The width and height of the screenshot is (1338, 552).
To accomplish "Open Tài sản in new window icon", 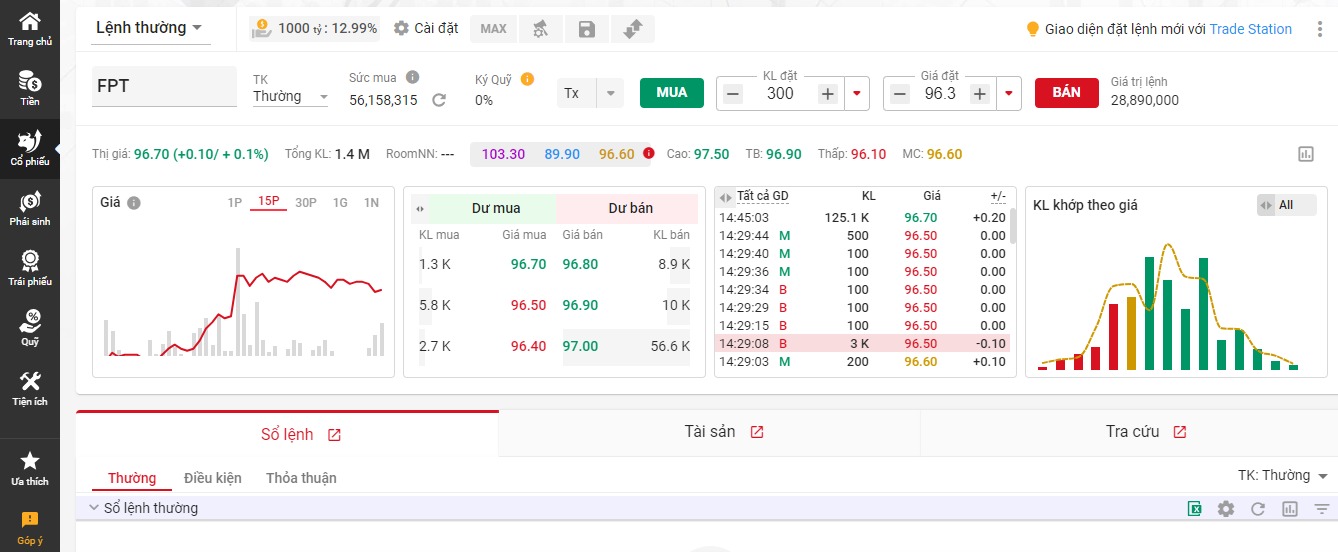I will pyautogui.click(x=757, y=432).
